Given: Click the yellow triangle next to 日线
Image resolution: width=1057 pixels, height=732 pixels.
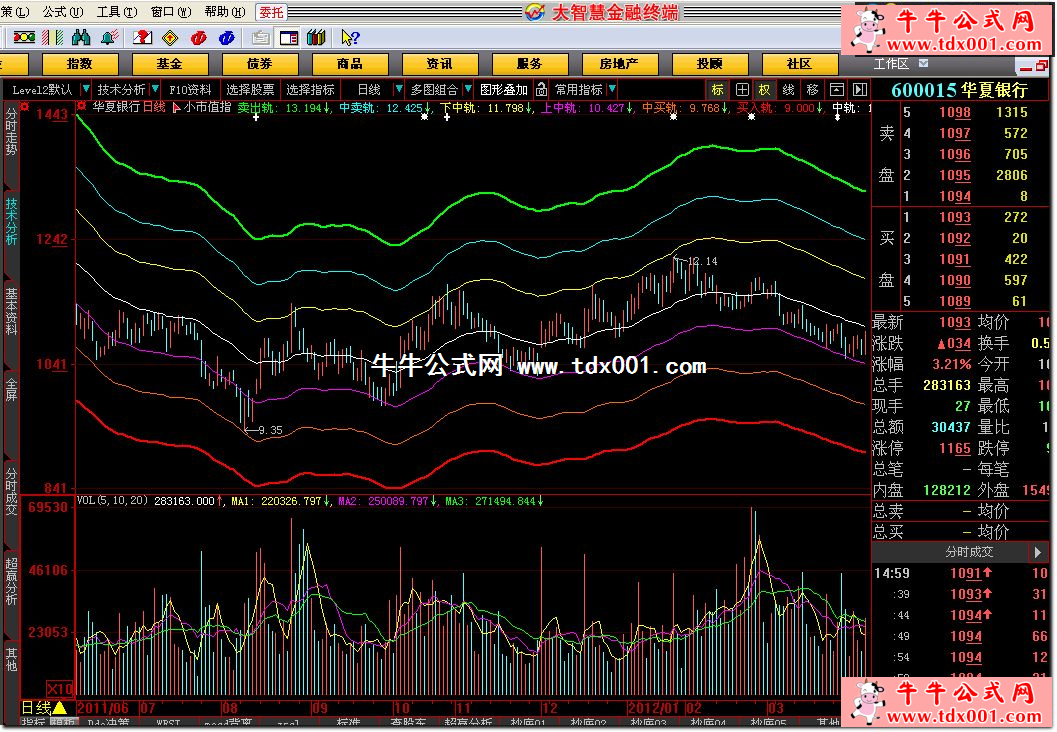Looking at the screenshot, I should [x=60, y=708].
